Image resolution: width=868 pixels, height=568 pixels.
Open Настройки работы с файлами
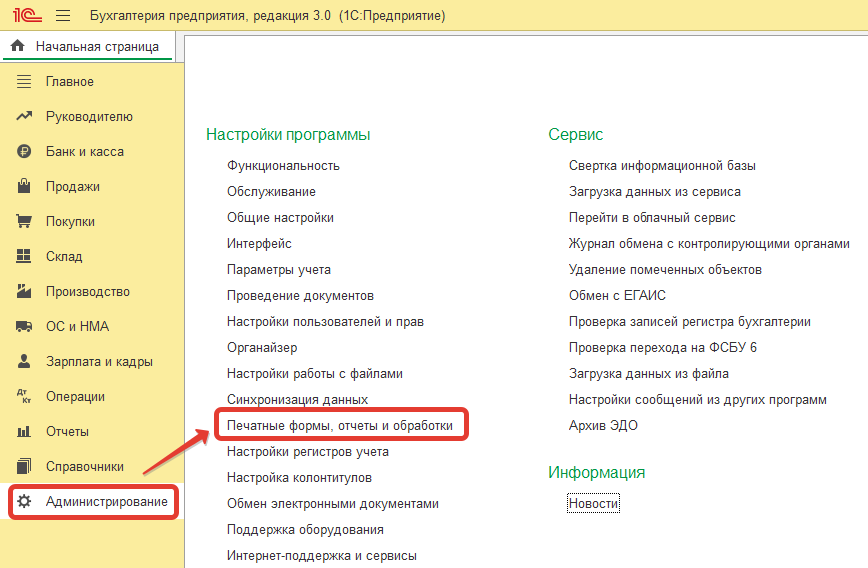[x=314, y=374]
